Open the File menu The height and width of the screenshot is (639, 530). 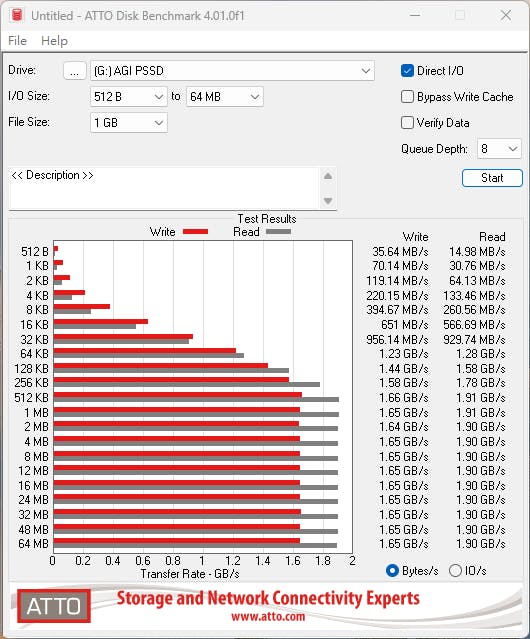17,41
